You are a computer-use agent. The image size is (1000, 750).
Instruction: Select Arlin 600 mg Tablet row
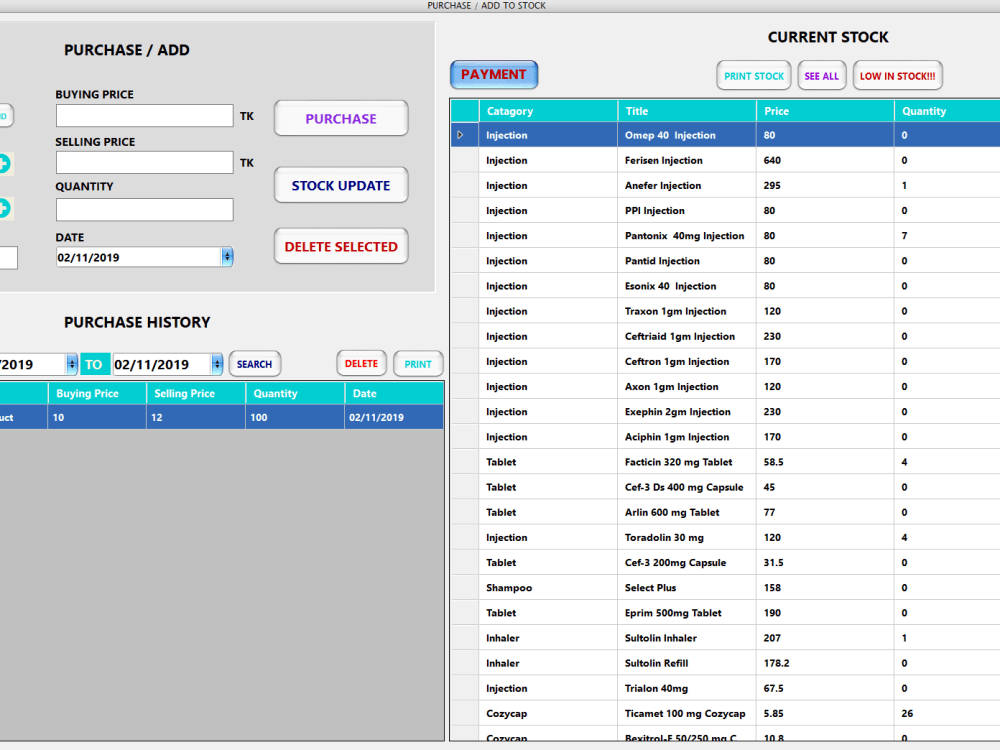click(726, 513)
